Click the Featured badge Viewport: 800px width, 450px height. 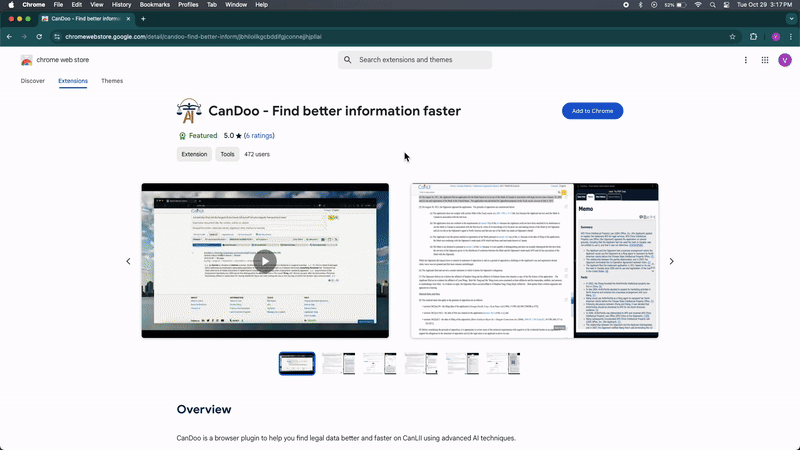coord(198,136)
